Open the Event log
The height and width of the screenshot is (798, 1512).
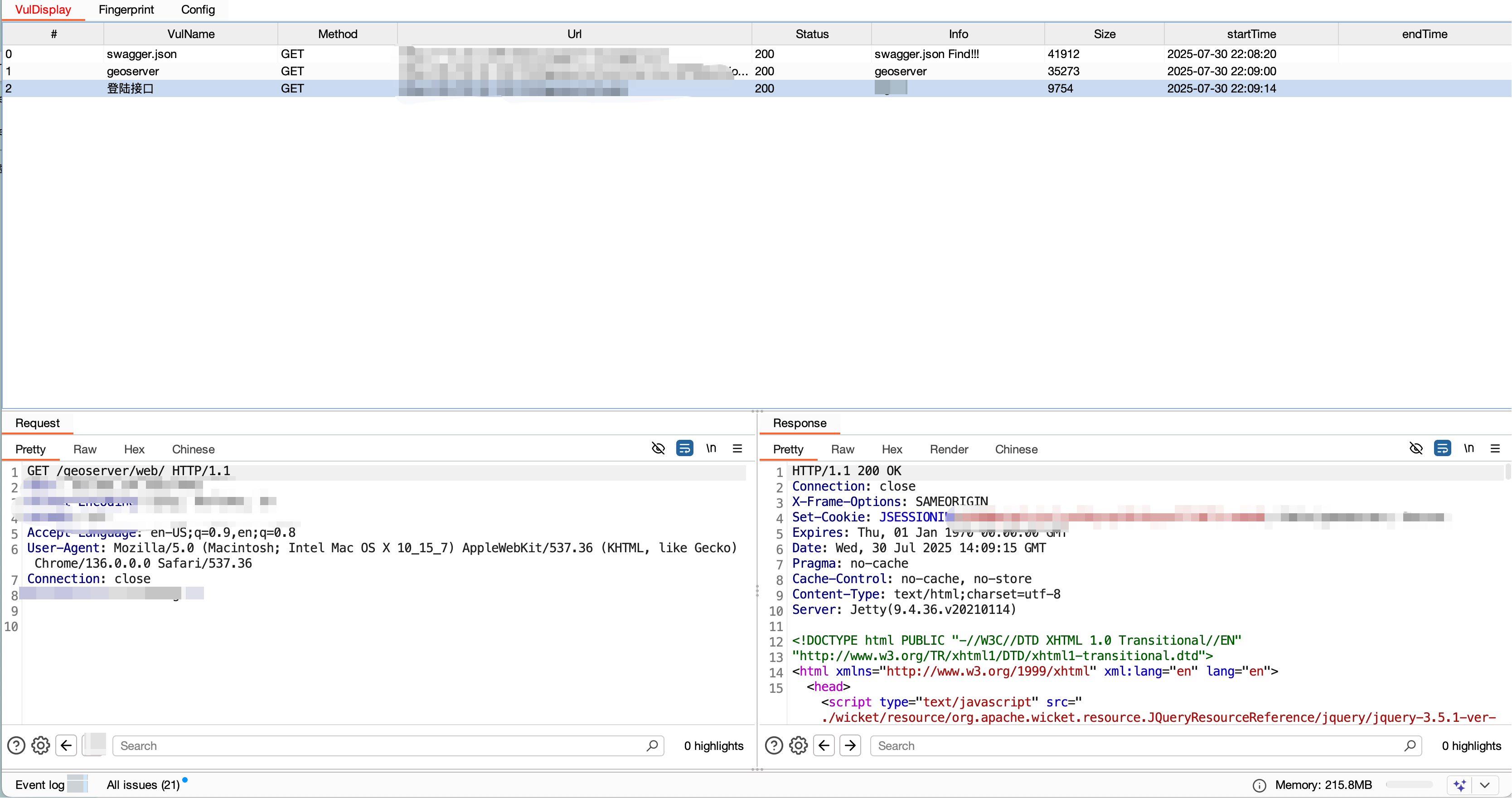pyautogui.click(x=39, y=785)
